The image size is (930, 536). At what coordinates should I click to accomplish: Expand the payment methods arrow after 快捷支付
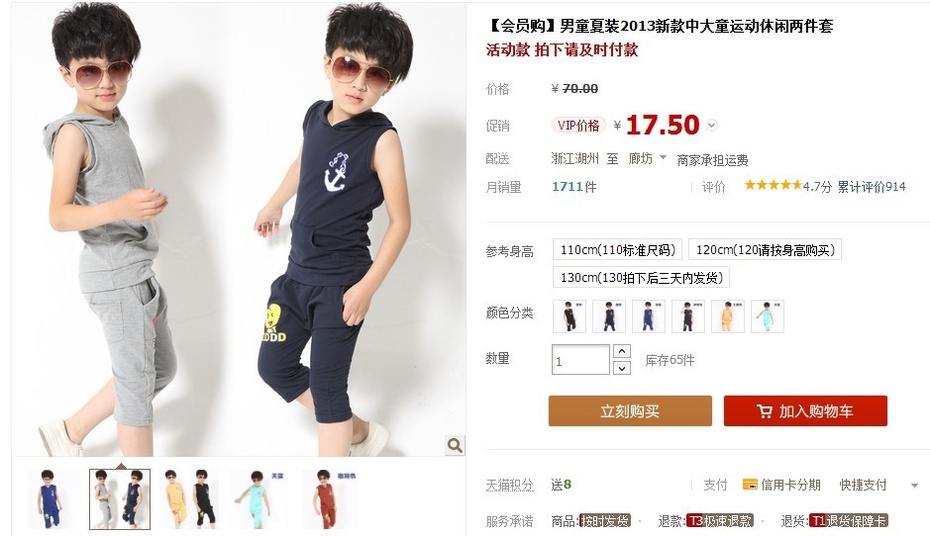(x=914, y=485)
